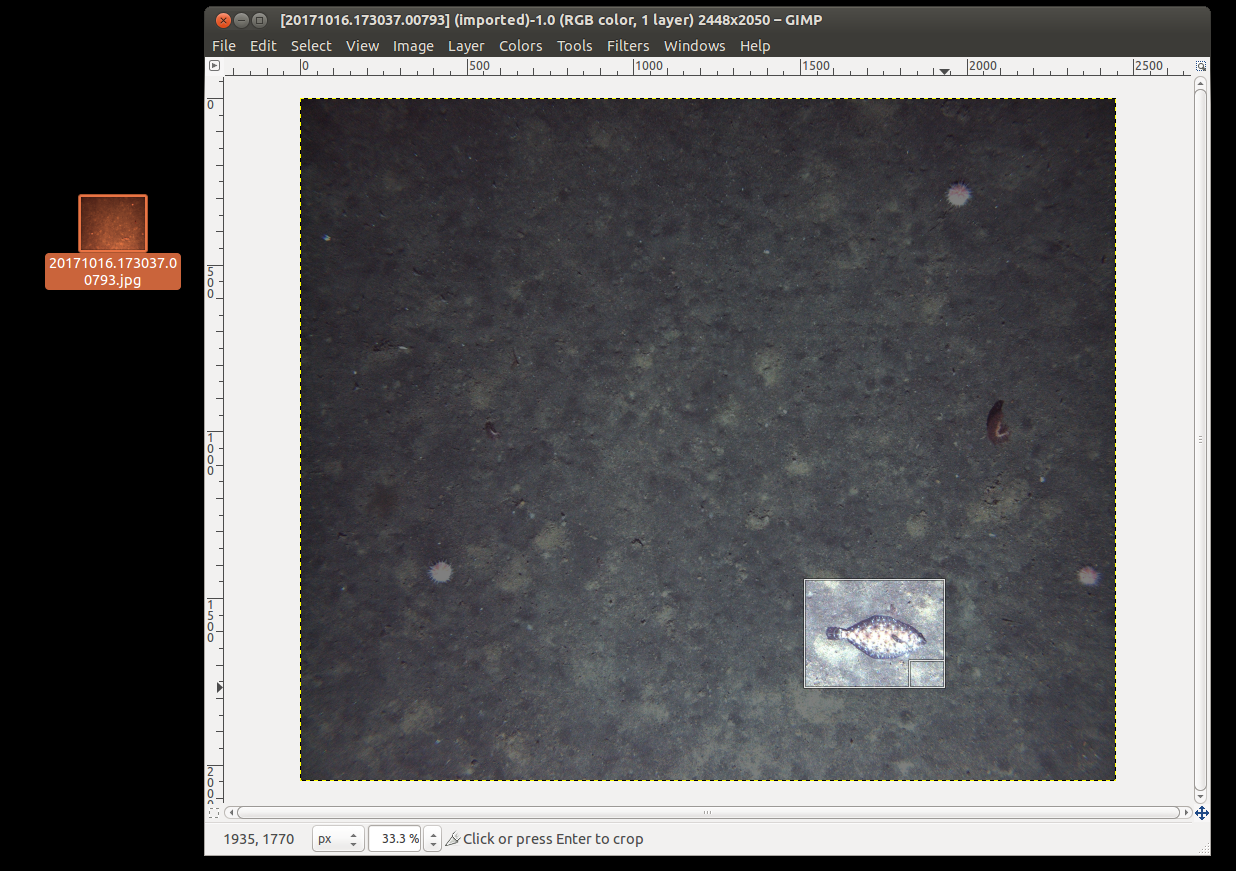Click inside the crop rectangle on the fish
The width and height of the screenshot is (1236, 871).
coord(874,634)
